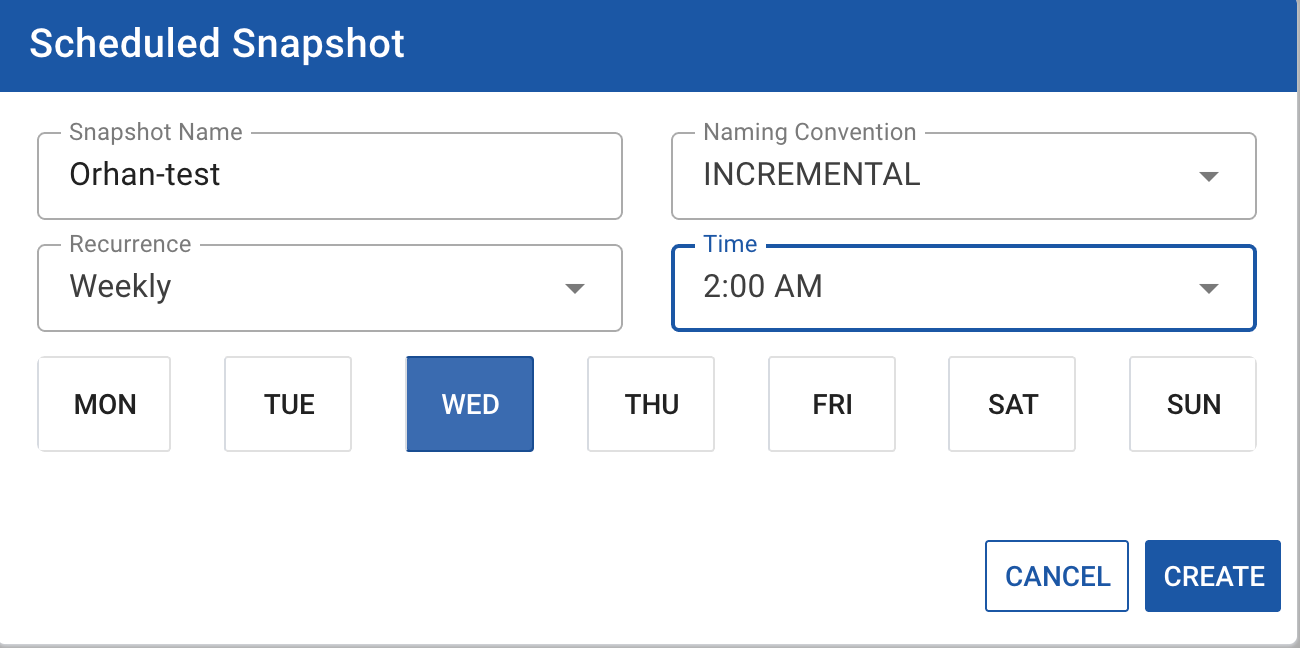Toggle the MON day button

coord(105,404)
